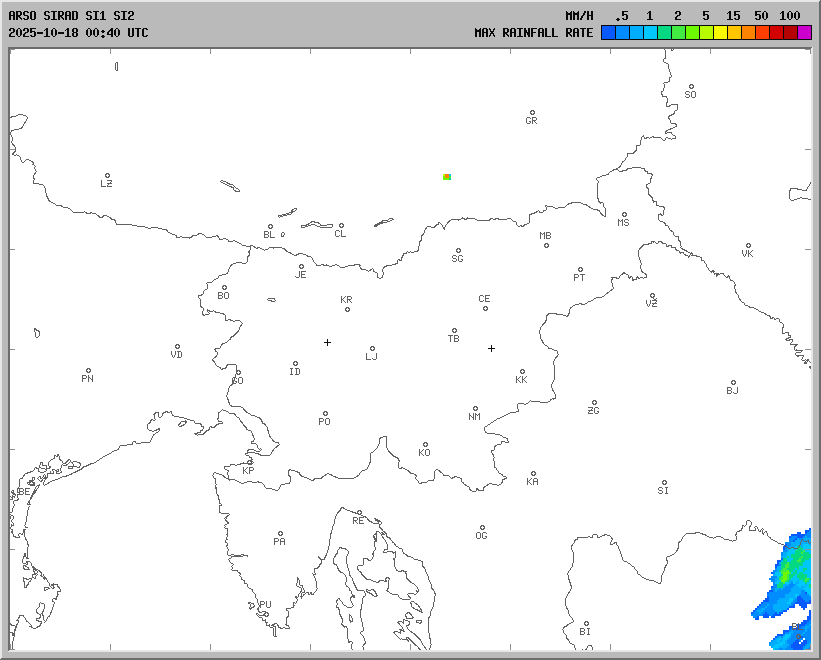
Task: Click the MAX RAINFALL RATE label
Action: pos(533,32)
